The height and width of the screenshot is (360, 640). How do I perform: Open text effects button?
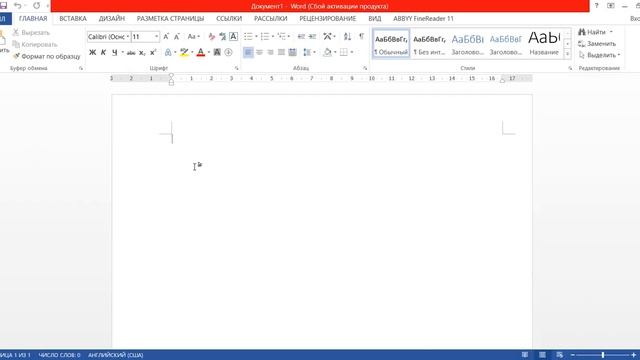click(168, 52)
